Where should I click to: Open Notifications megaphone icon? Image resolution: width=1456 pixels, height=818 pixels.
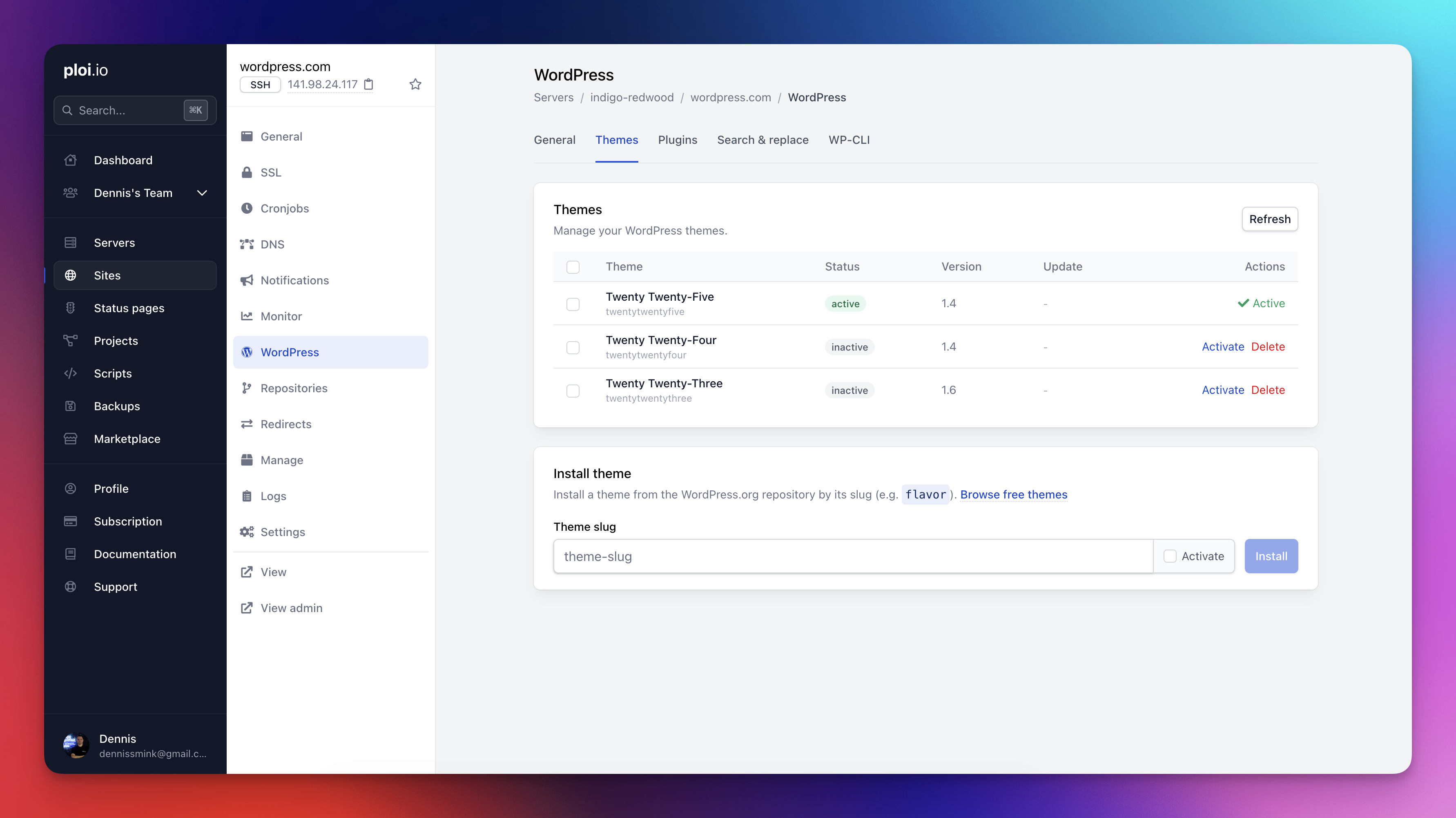(x=246, y=280)
